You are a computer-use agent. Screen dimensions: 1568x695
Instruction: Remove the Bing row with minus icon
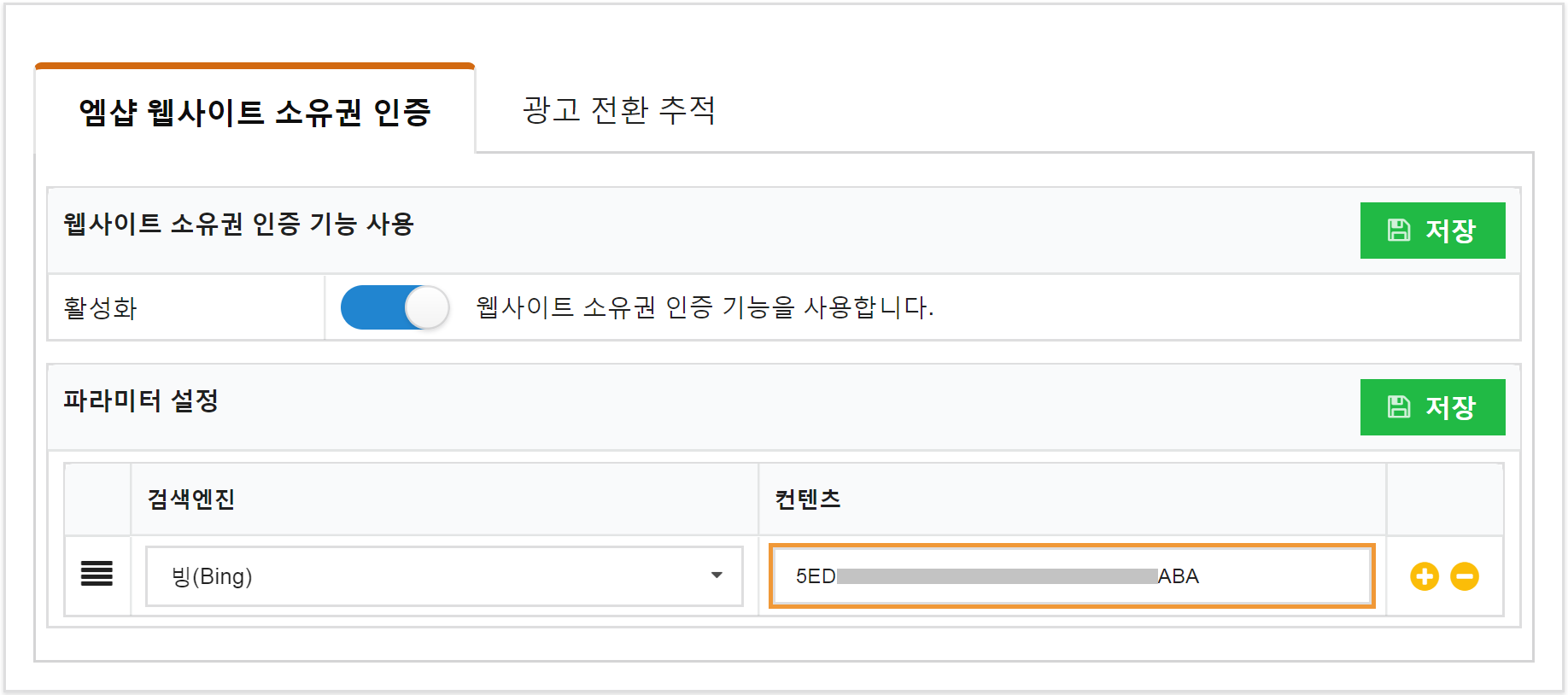1465,576
